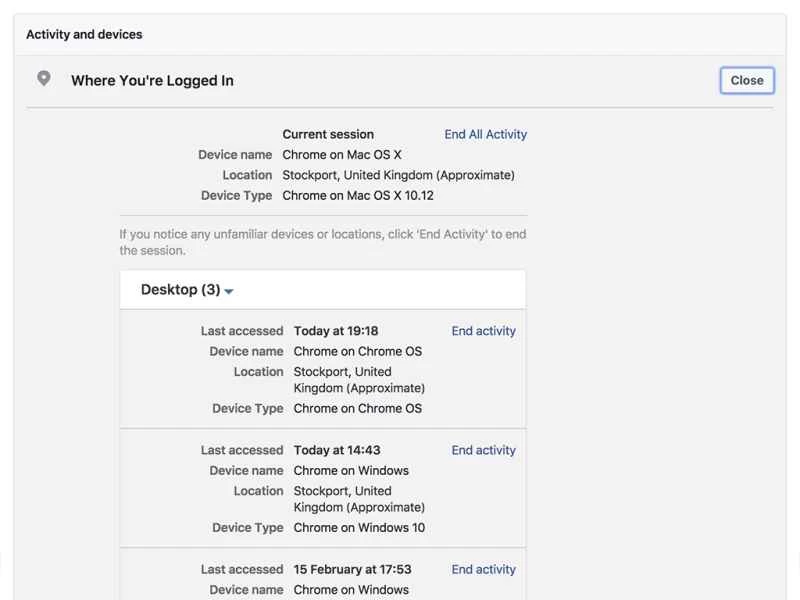This screenshot has width=800, height=600.
Task: Click the Desktop (3) group label
Action: point(180,290)
